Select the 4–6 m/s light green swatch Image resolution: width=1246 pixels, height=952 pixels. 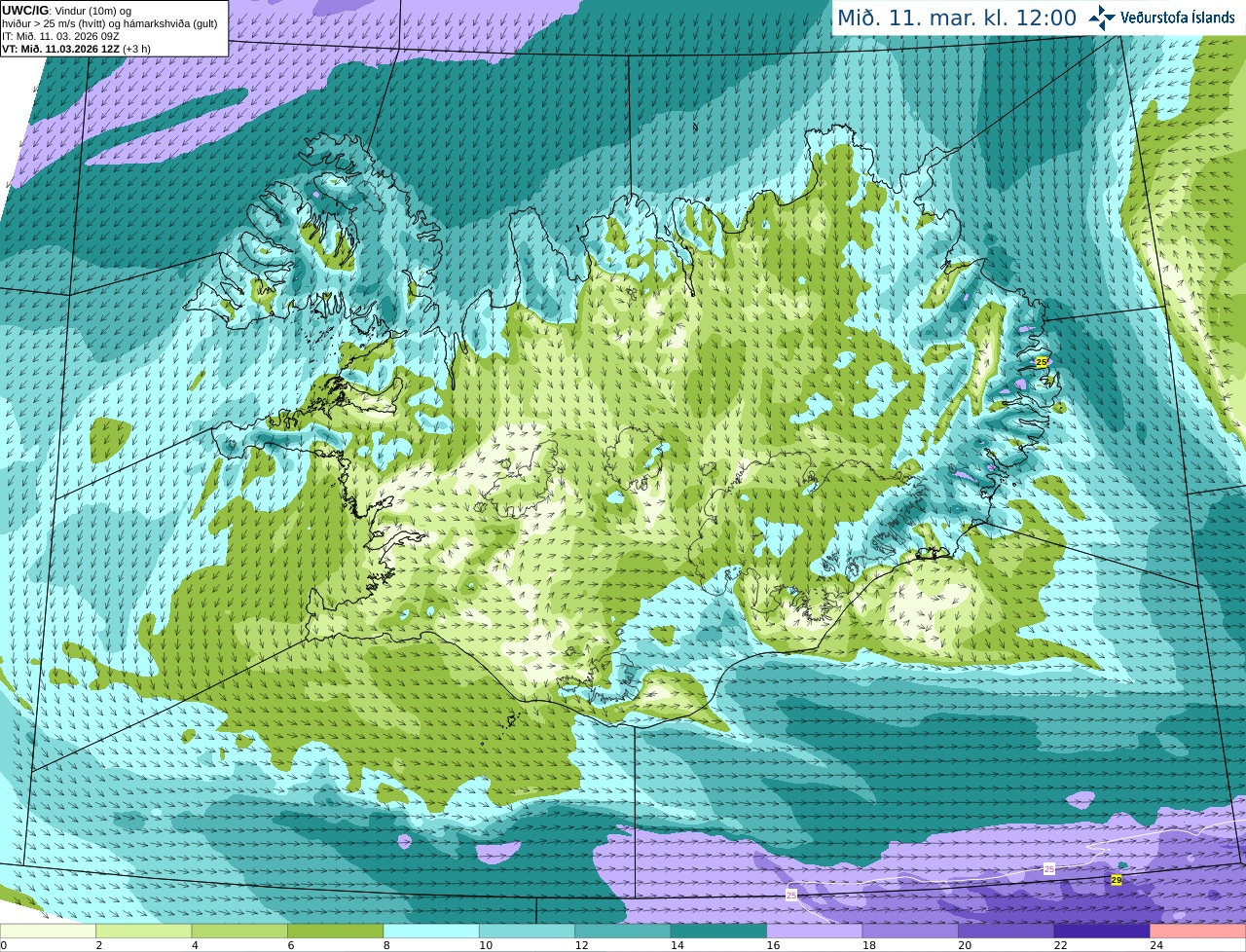click(x=240, y=931)
